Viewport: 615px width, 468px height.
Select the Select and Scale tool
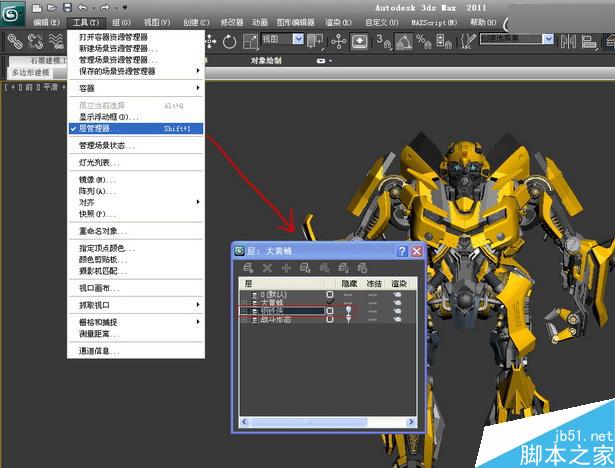(x=250, y=42)
